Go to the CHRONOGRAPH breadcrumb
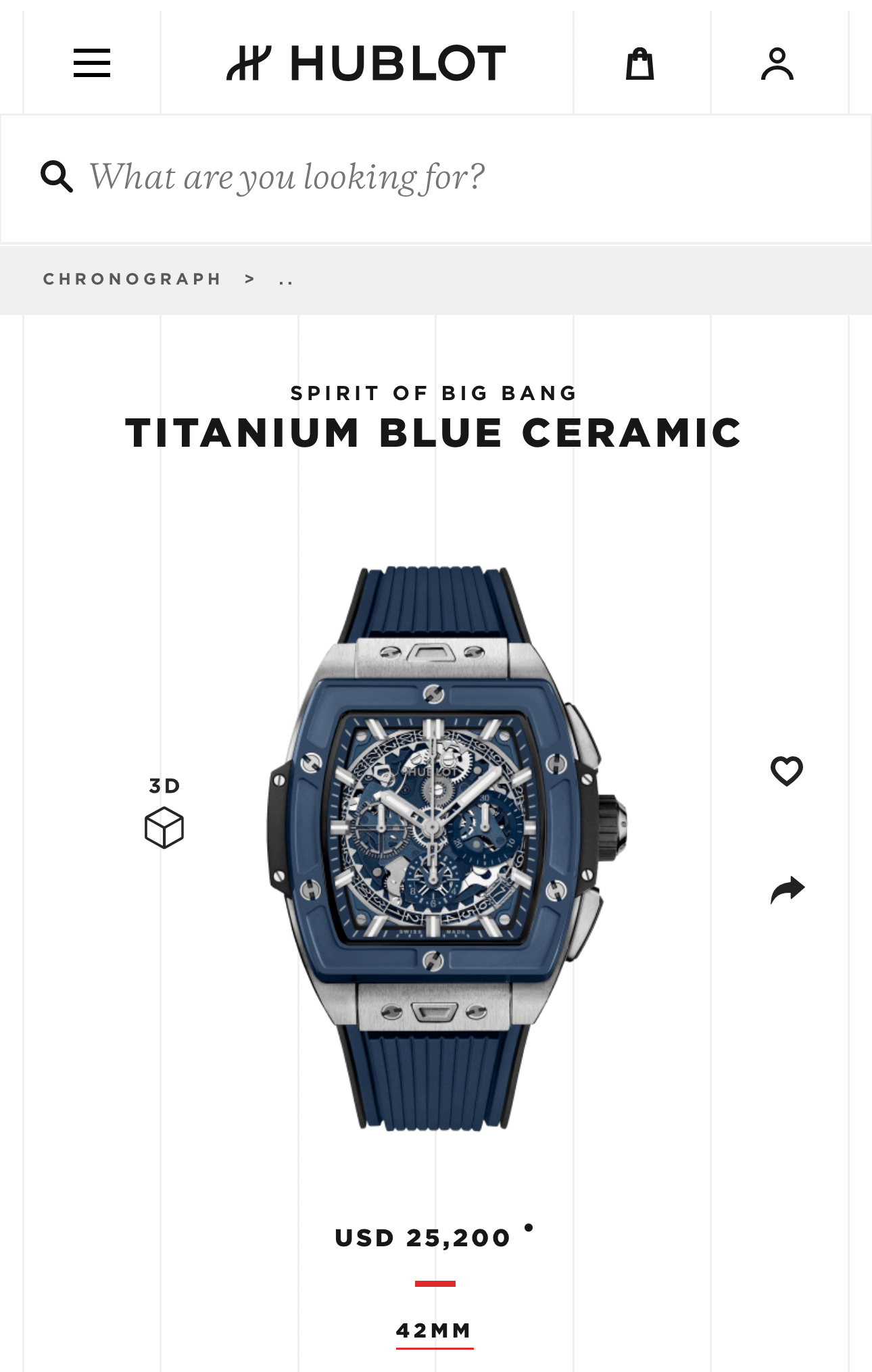872x1372 pixels. click(x=132, y=279)
